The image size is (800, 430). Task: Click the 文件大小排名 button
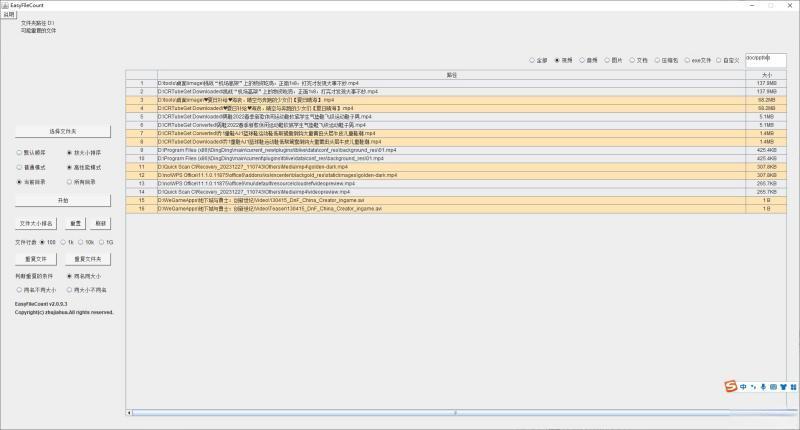pyautogui.click(x=36, y=223)
